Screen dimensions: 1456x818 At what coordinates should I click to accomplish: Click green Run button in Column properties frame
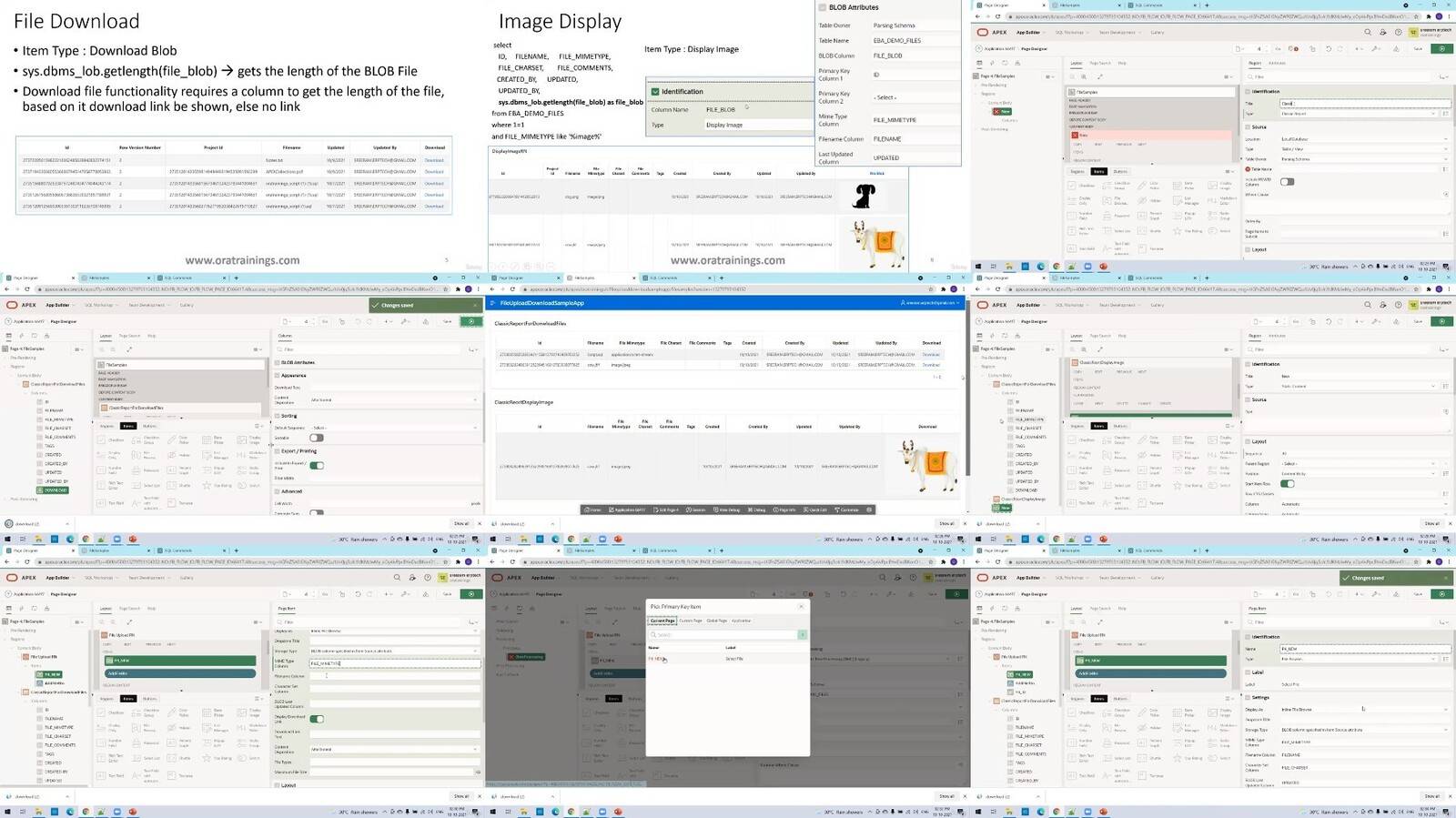click(x=471, y=321)
